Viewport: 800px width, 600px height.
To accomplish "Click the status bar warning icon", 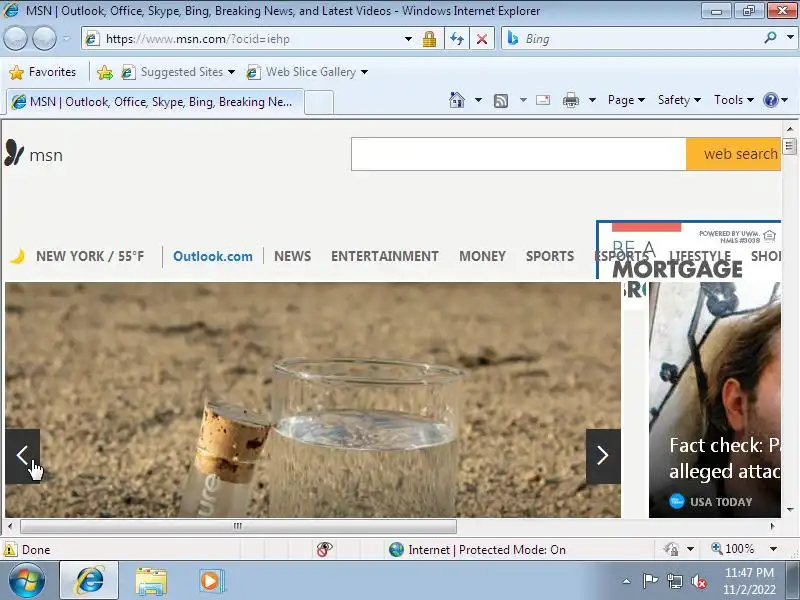I will tap(10, 549).
